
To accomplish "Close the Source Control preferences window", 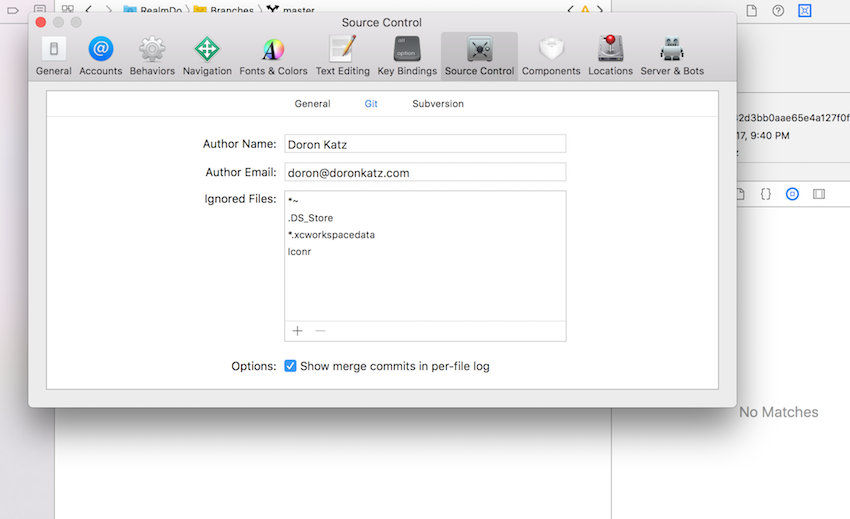I will pyautogui.click(x=41, y=22).
